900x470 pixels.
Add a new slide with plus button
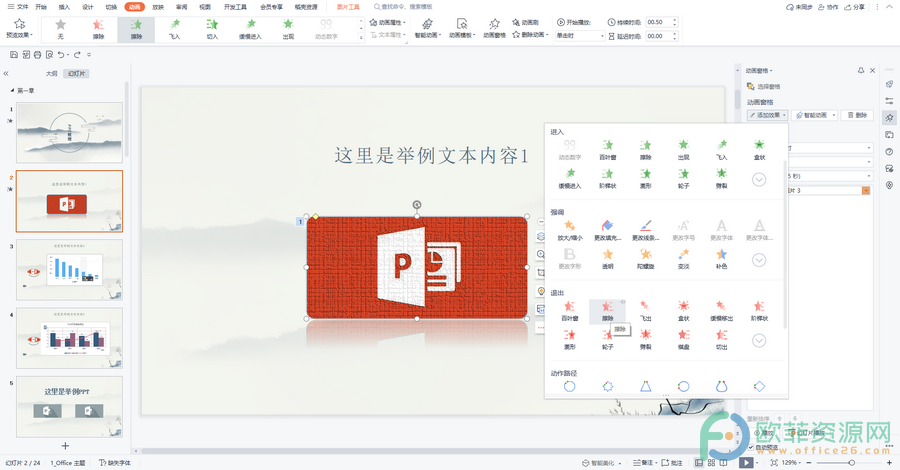click(65, 446)
